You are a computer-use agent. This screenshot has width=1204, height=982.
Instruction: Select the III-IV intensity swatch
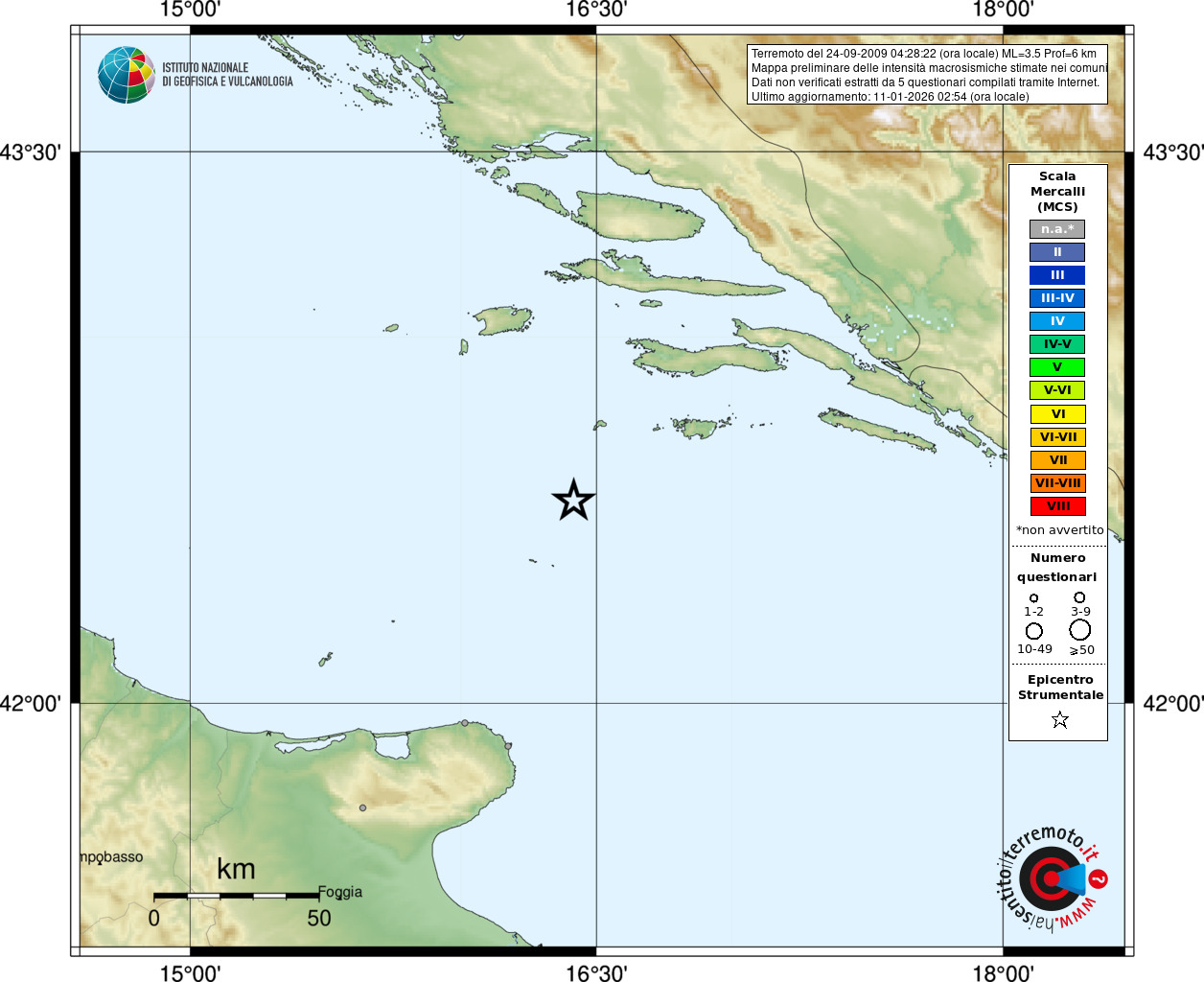1057,298
